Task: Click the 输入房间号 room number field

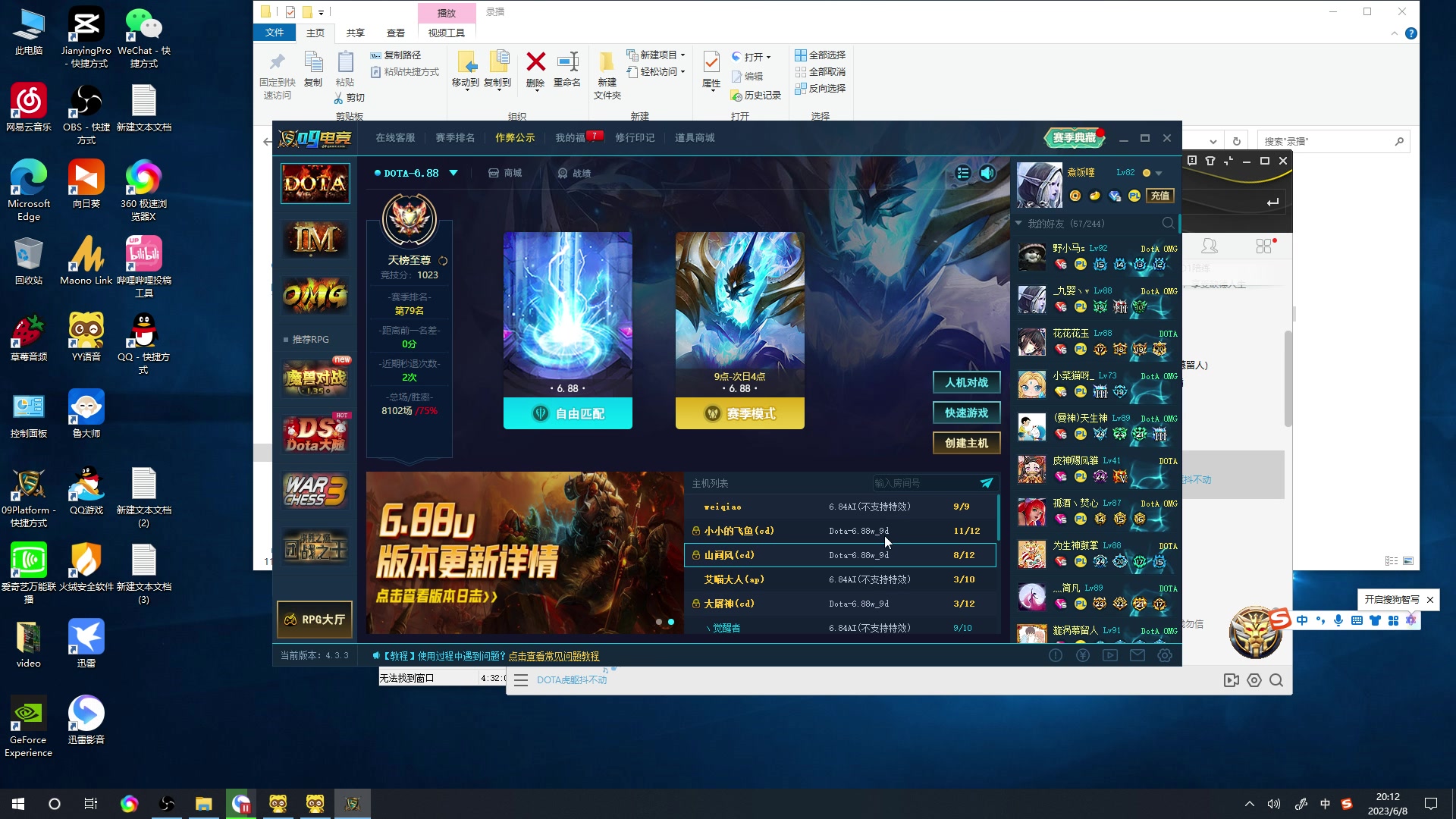Action: point(924,482)
